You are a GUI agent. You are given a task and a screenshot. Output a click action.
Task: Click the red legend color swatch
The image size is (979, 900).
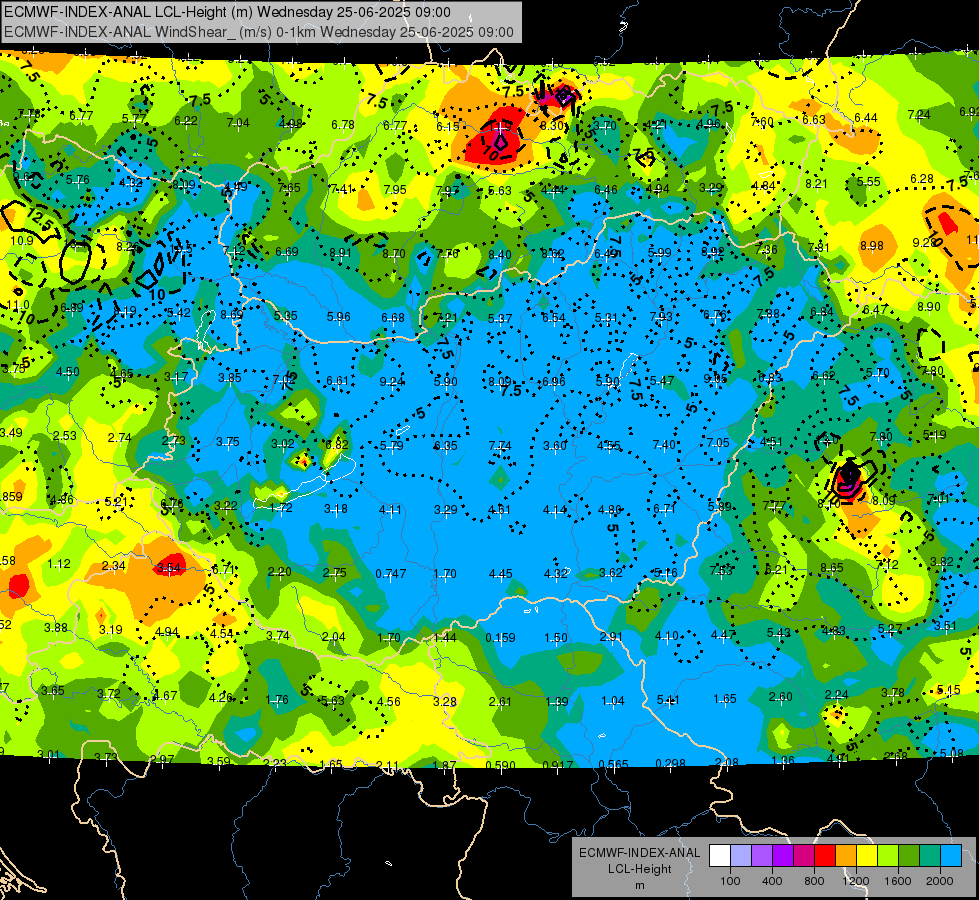click(825, 856)
